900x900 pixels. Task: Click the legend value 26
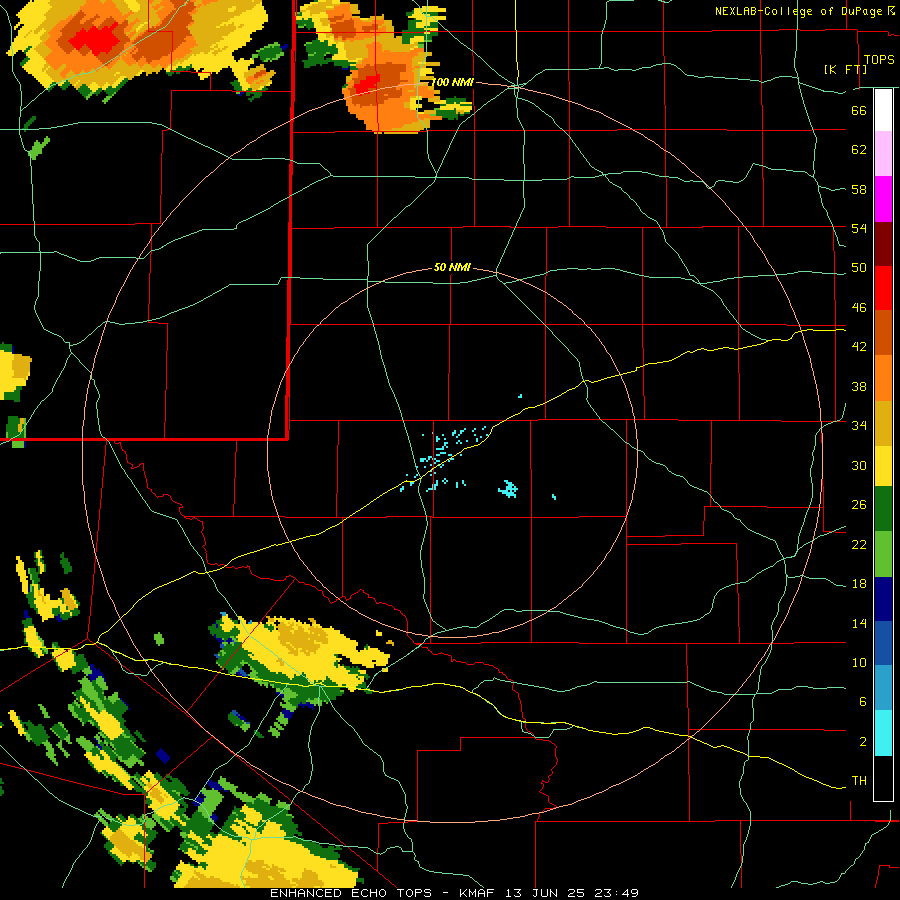(x=859, y=505)
